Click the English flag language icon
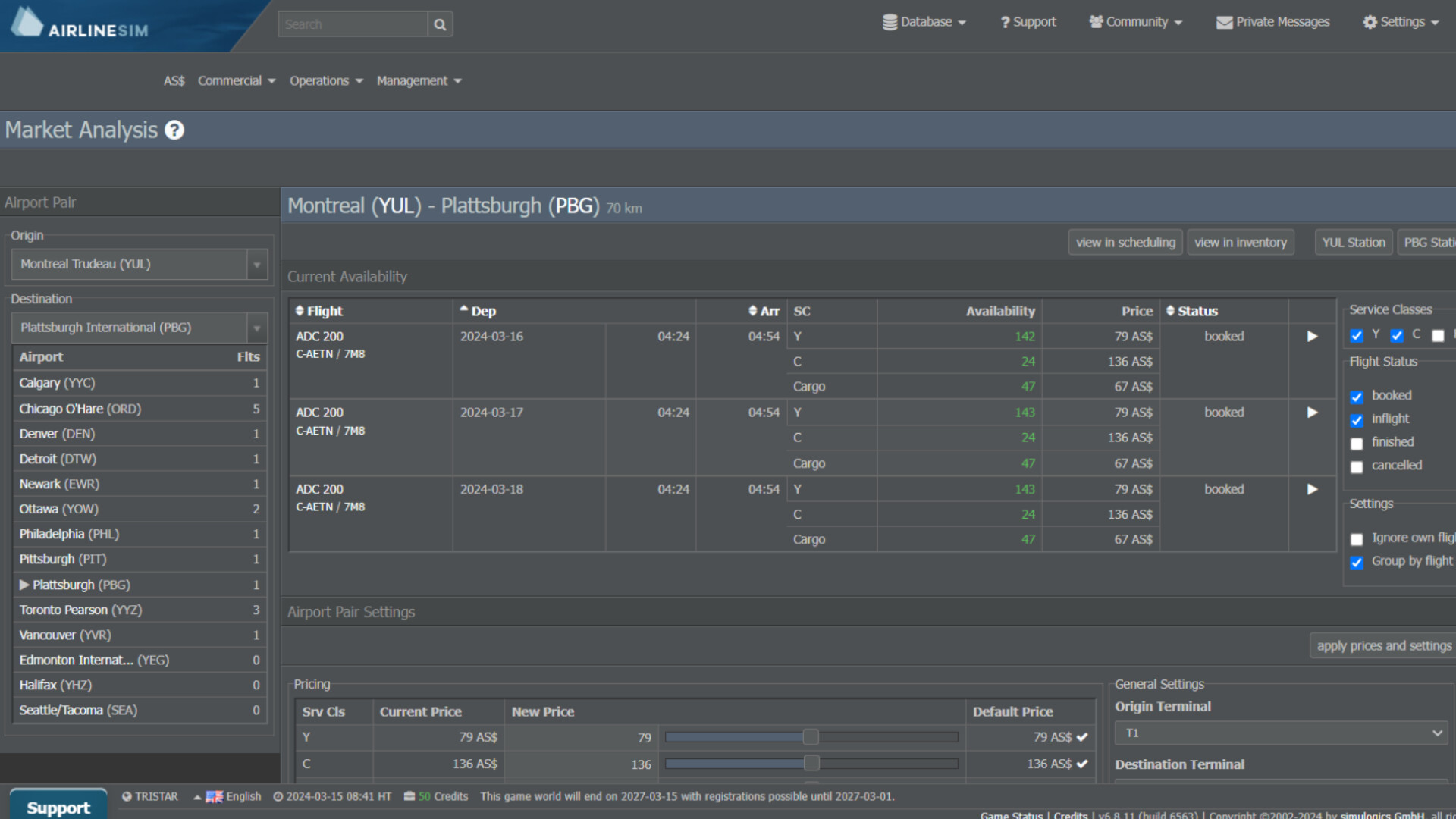This screenshot has width=1456, height=819. (x=213, y=796)
